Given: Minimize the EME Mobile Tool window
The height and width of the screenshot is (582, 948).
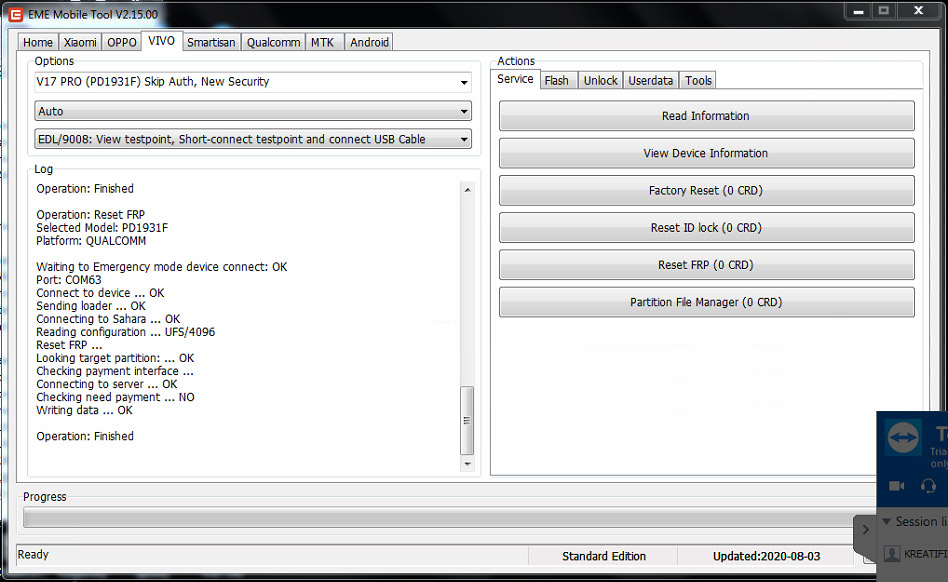Looking at the screenshot, I should [x=859, y=11].
